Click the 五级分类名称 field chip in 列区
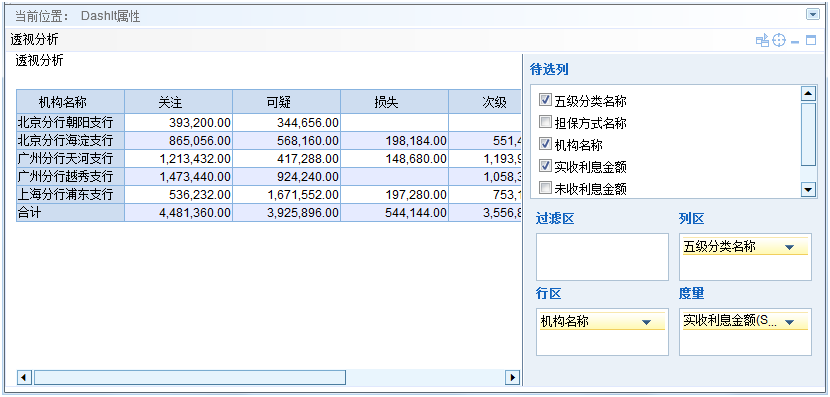Image resolution: width=830 pixels, height=397 pixels. pos(745,247)
